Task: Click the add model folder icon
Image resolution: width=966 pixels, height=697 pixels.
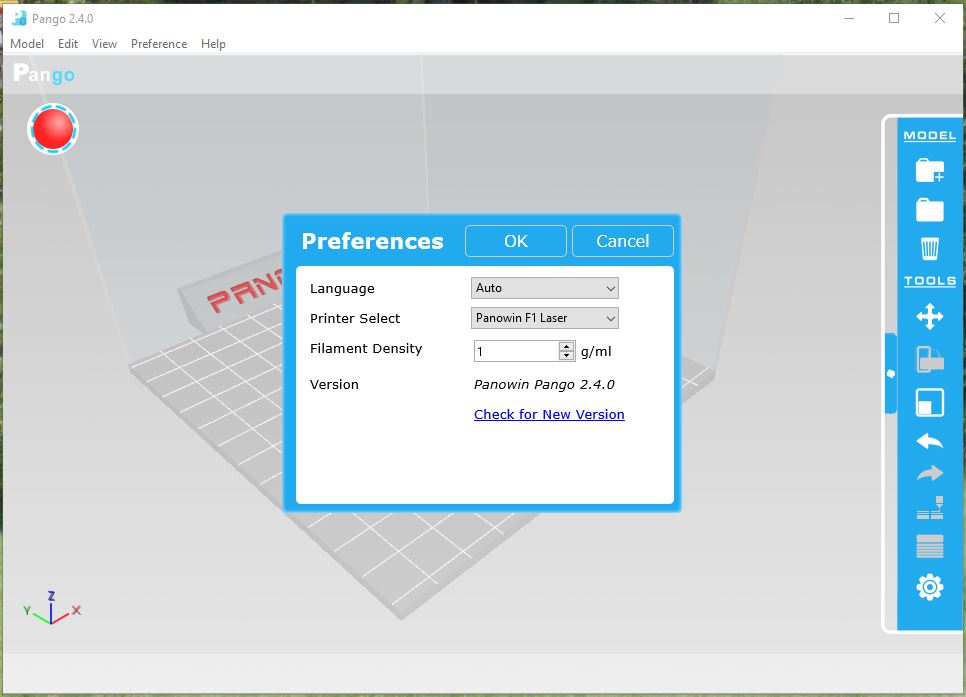Action: [x=930, y=170]
